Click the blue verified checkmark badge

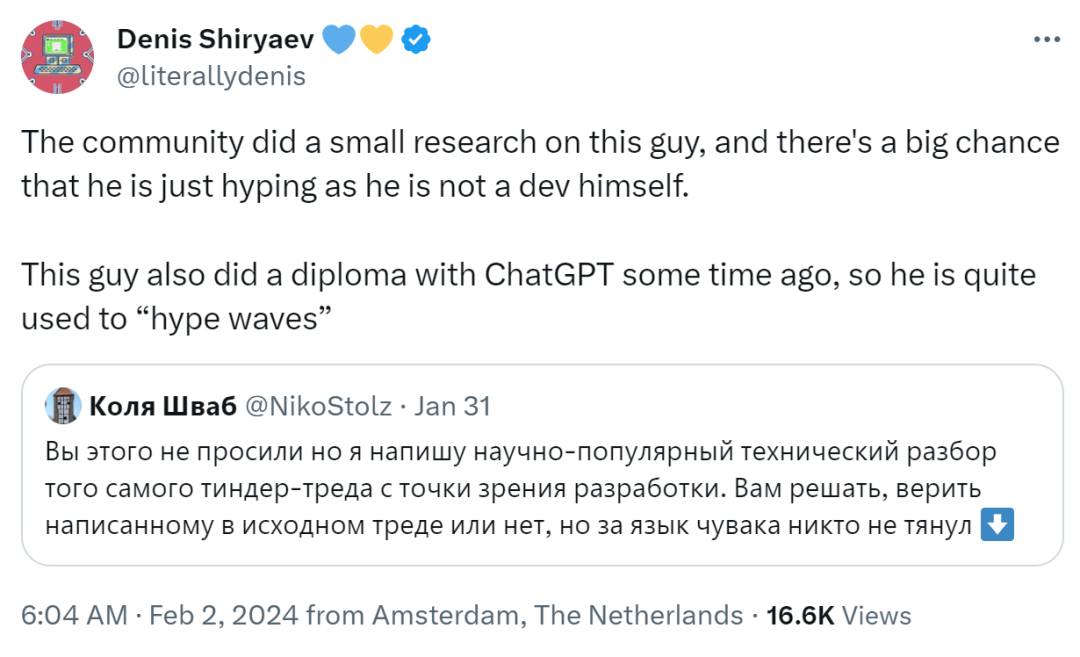click(416, 40)
